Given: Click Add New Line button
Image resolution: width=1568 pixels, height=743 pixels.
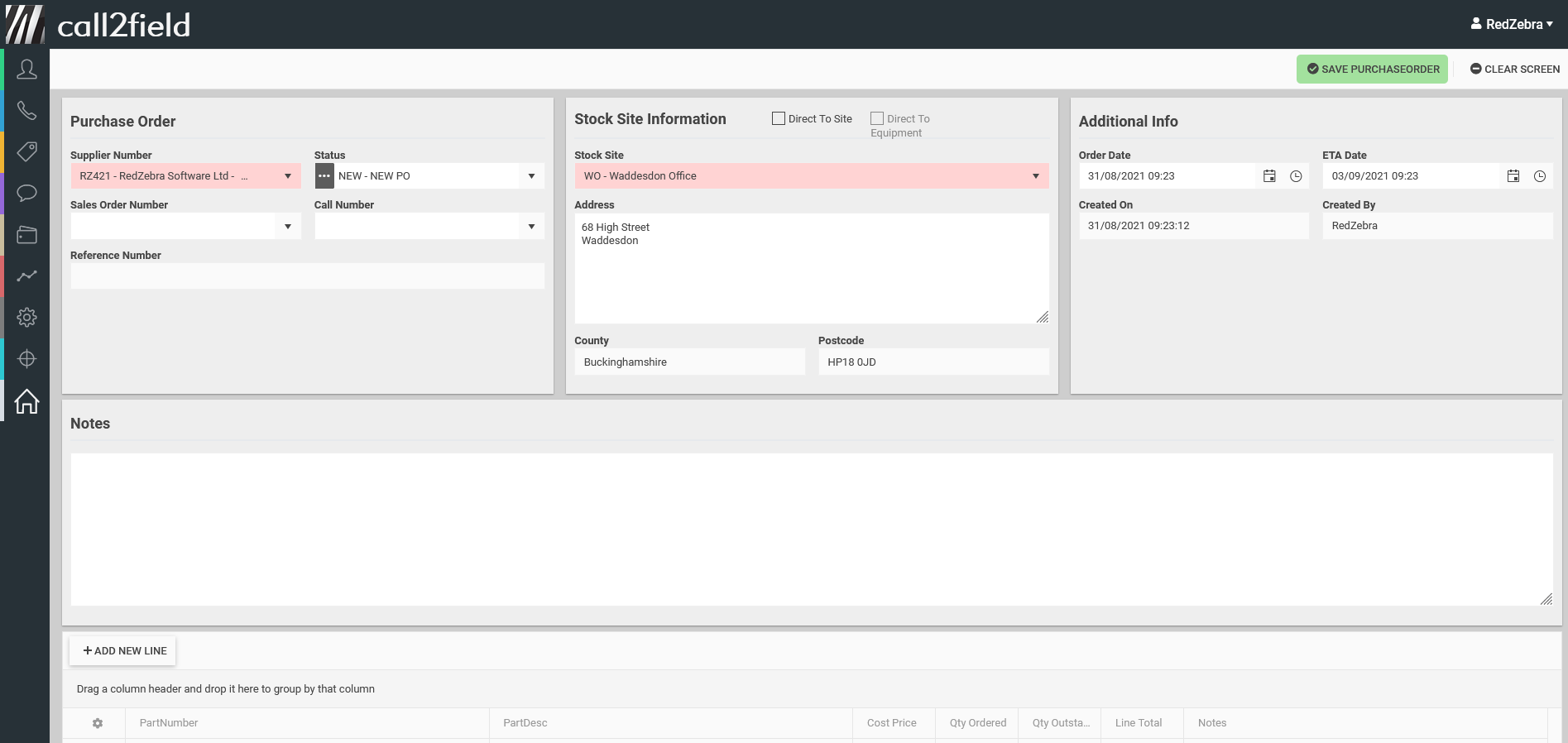Looking at the screenshot, I should point(123,651).
